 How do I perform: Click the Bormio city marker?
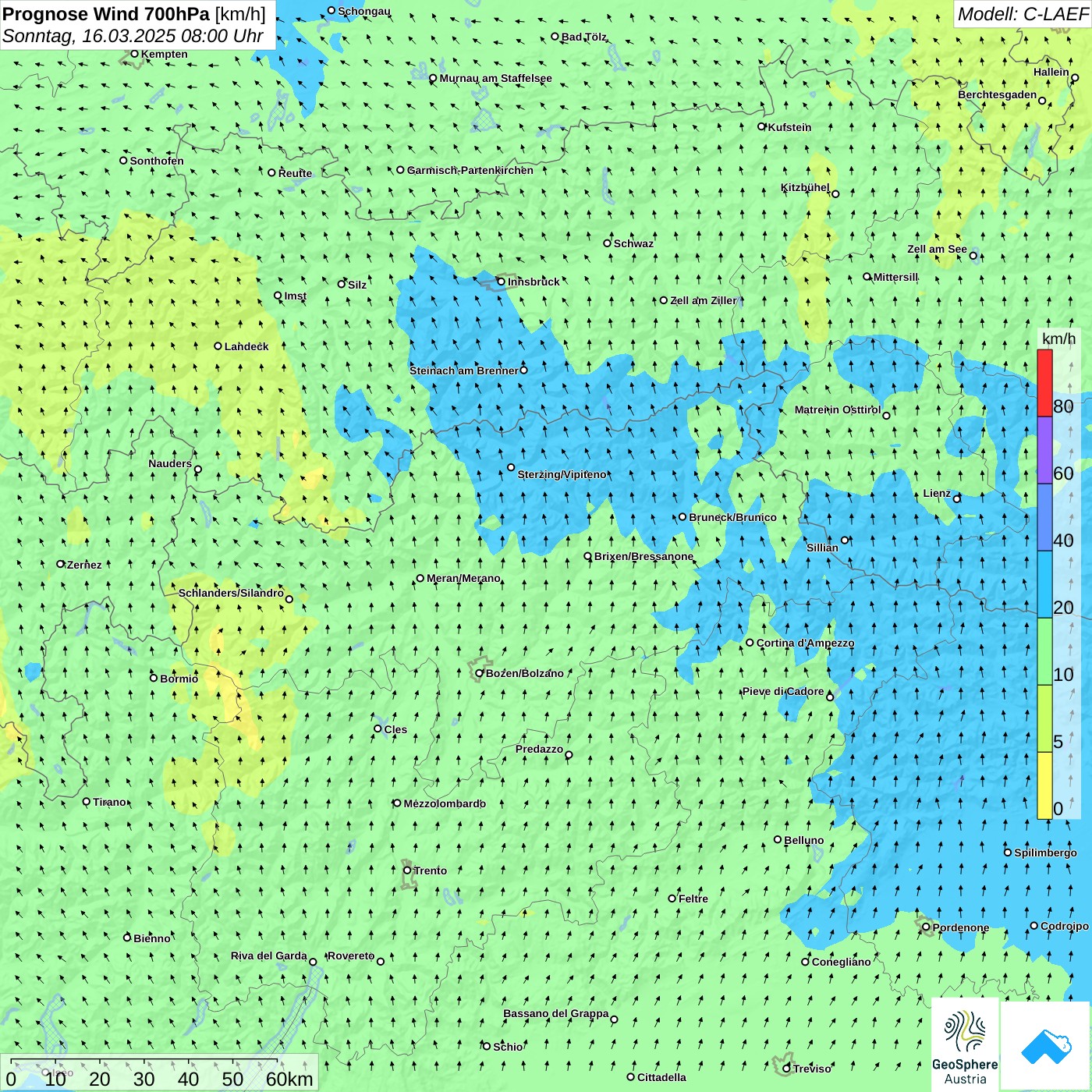(x=154, y=678)
